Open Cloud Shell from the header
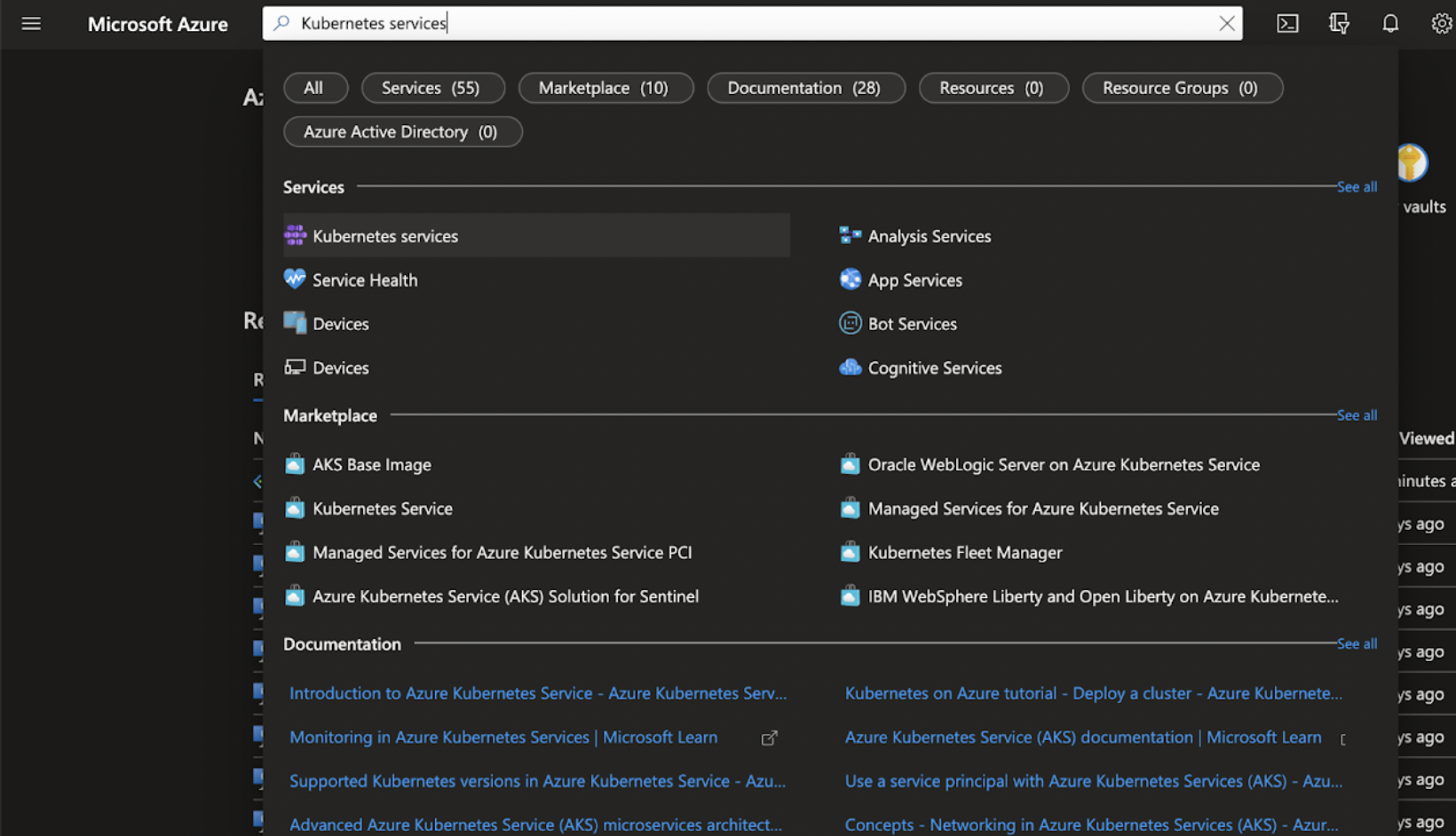The height and width of the screenshot is (836, 1456). point(1287,24)
